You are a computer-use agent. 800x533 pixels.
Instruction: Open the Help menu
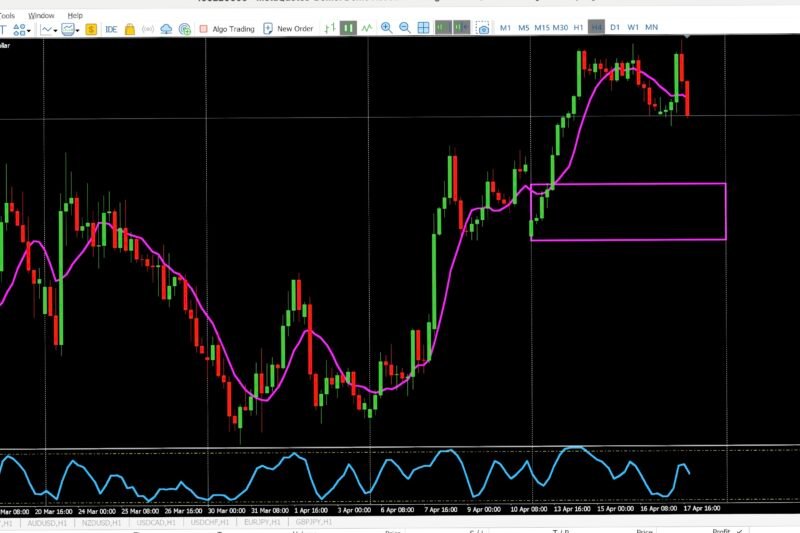[75, 16]
